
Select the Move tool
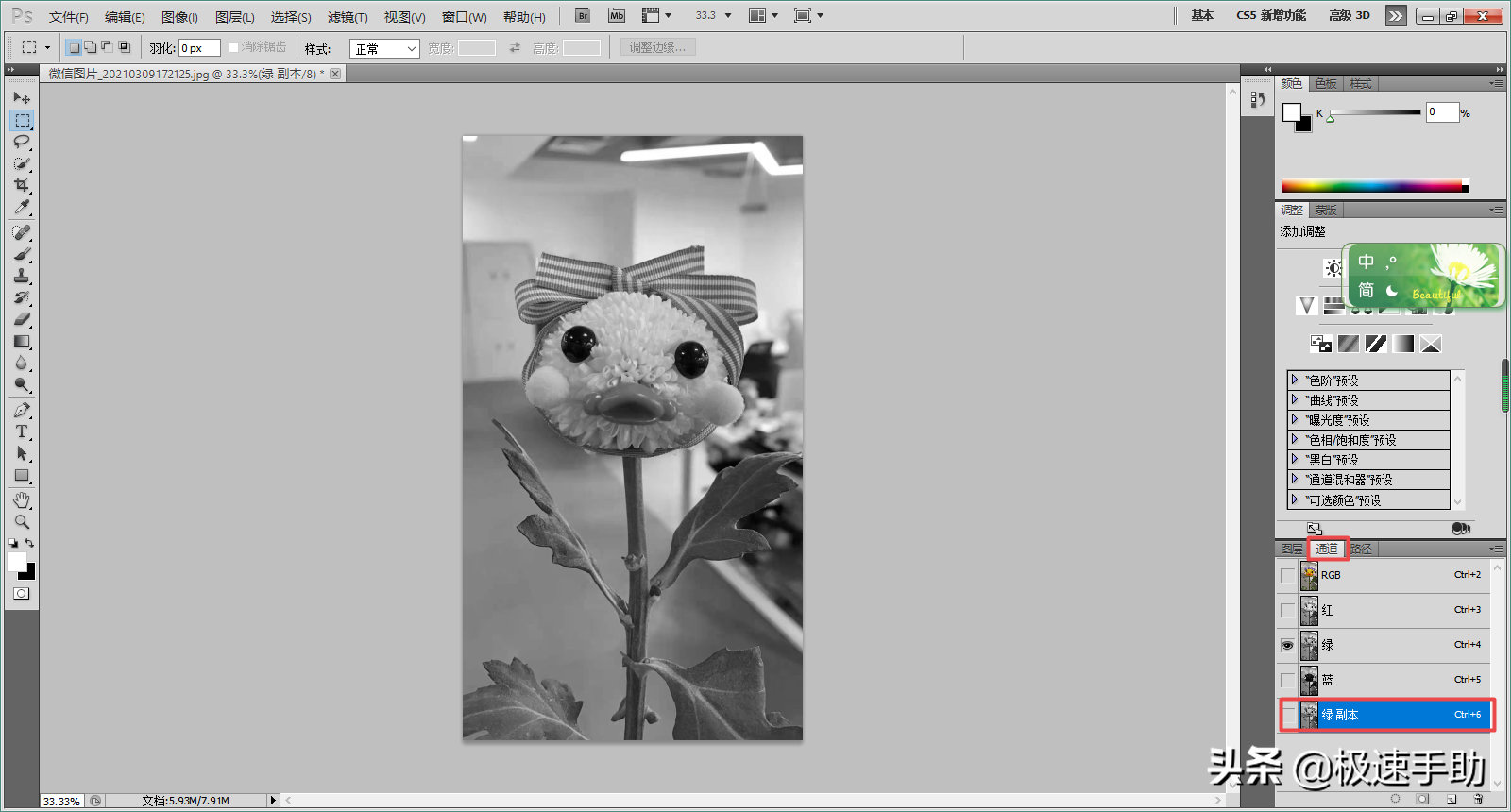(22, 97)
